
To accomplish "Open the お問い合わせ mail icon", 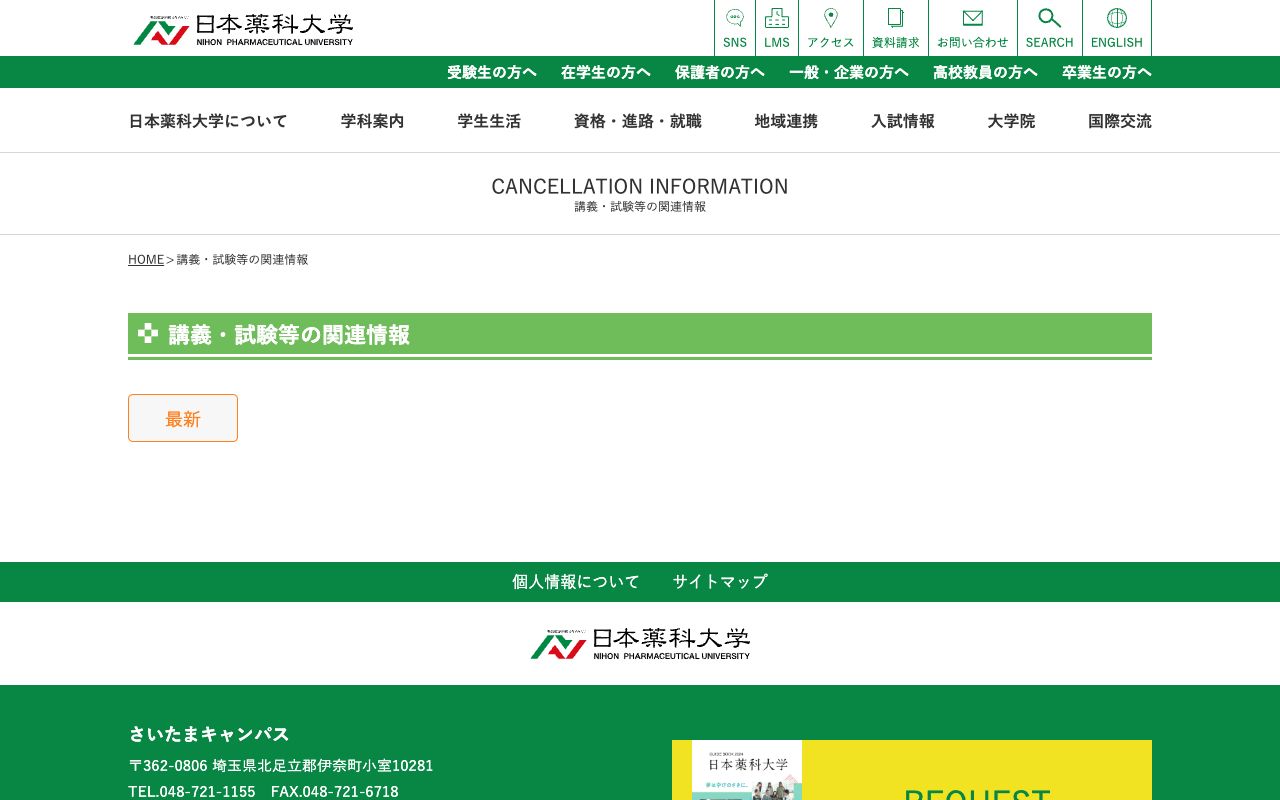I will 972,27.
